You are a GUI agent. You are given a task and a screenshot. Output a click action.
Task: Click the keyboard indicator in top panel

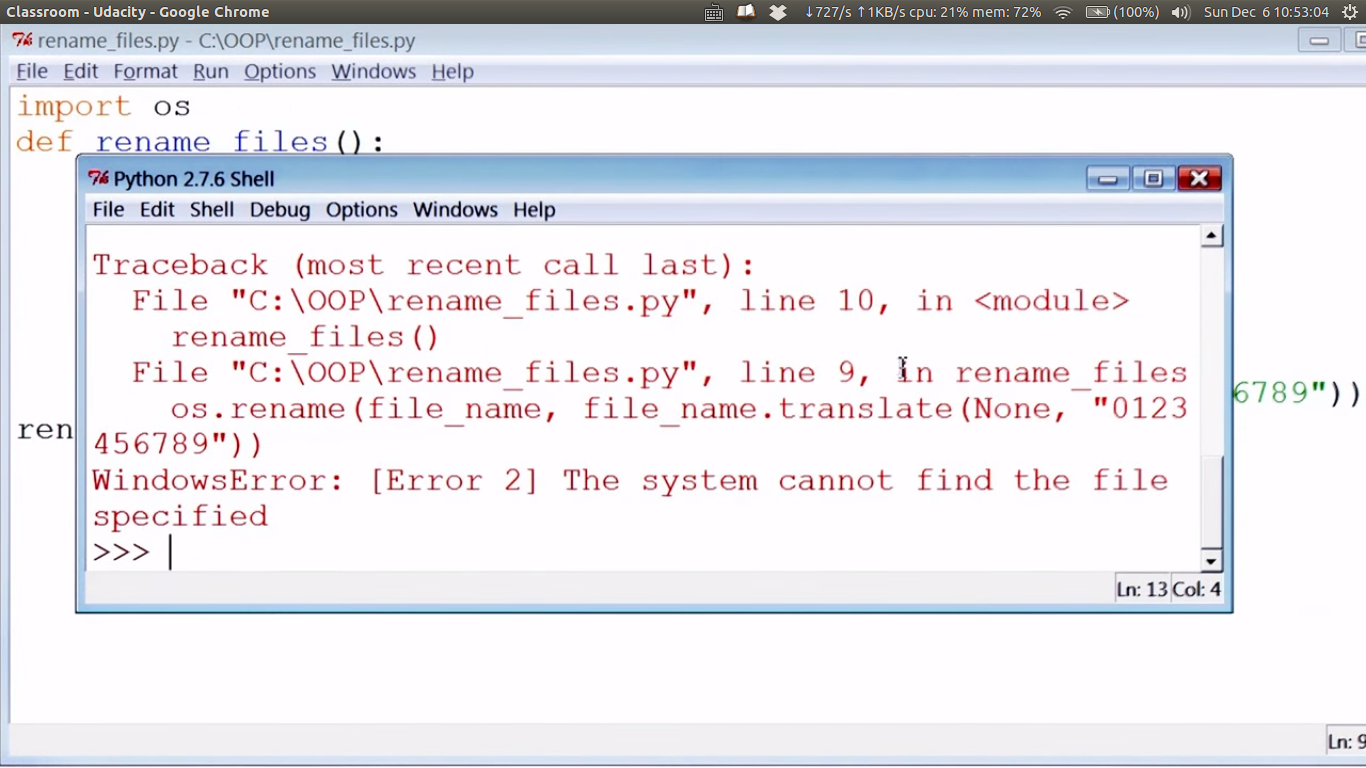coord(713,12)
